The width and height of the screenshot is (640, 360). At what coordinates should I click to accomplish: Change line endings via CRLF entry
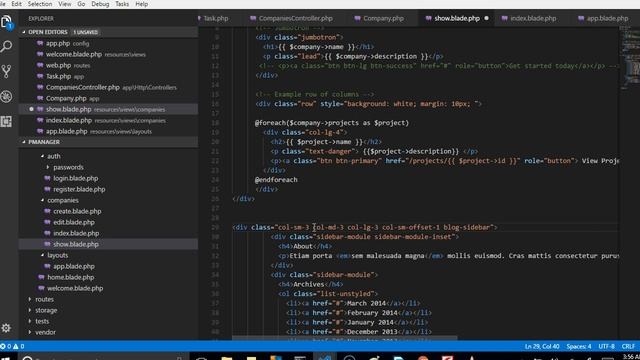point(628,347)
